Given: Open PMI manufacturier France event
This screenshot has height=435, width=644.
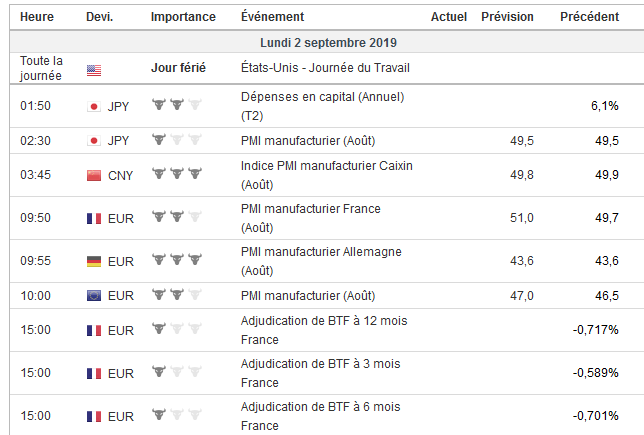Looking at the screenshot, I should [x=310, y=209].
